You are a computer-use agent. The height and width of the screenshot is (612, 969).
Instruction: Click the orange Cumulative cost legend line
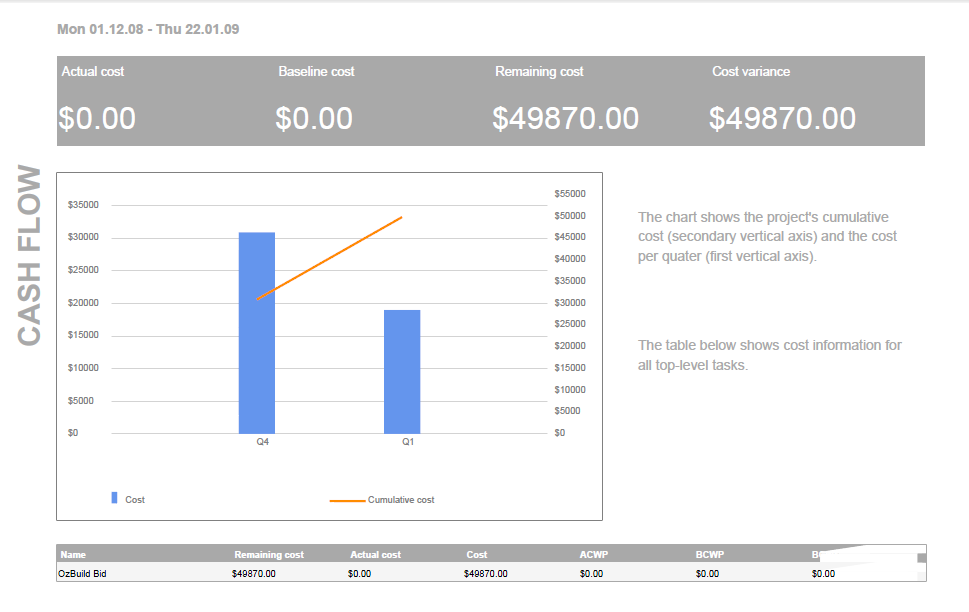347,500
